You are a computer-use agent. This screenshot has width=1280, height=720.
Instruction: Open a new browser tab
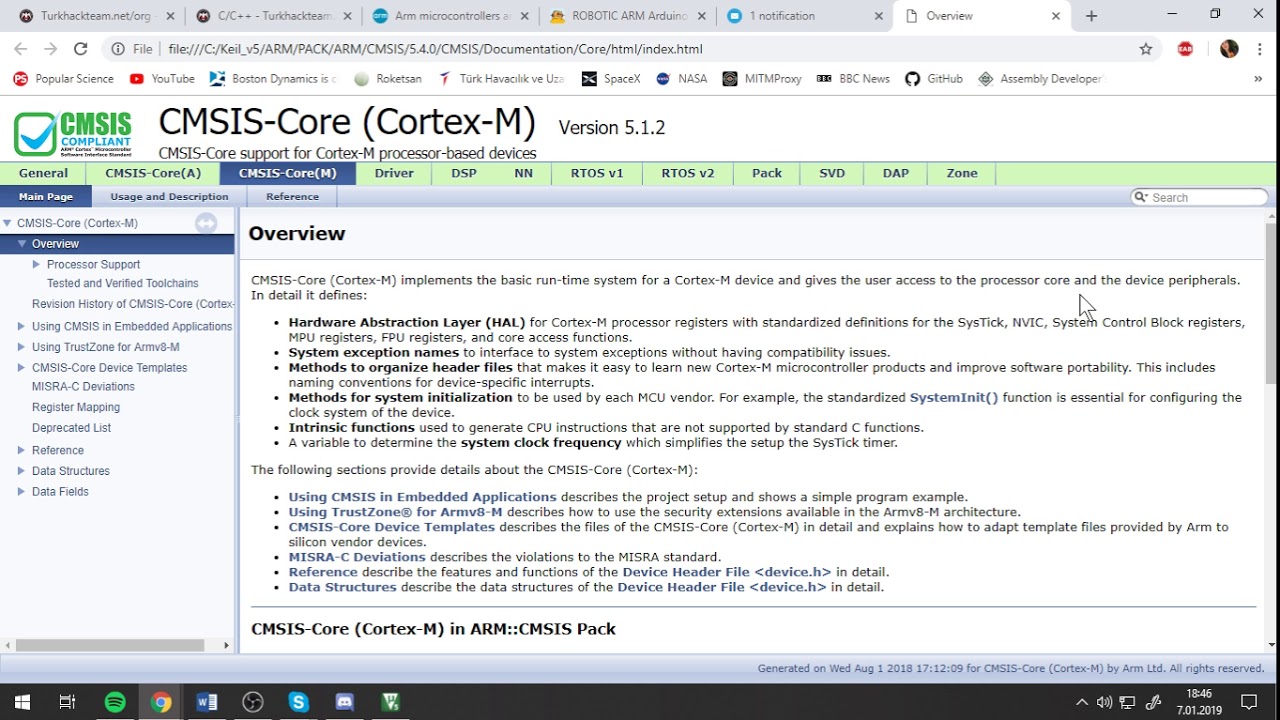[x=1091, y=16]
